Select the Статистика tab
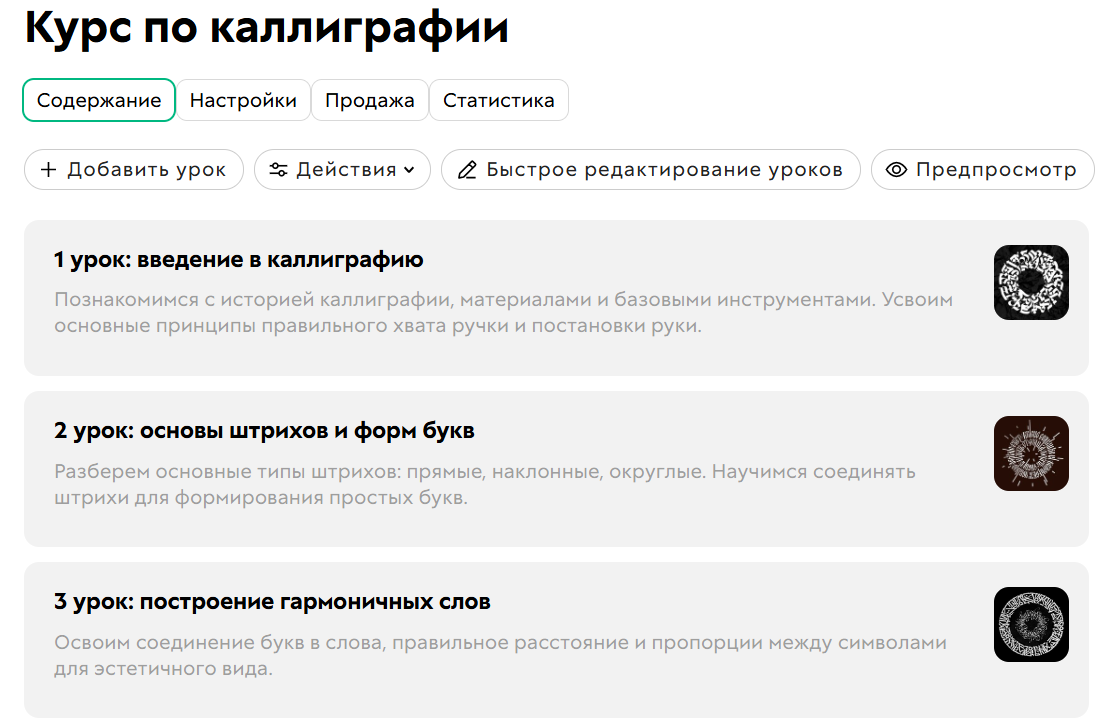Image resolution: width=1114 pixels, height=727 pixels. pyautogui.click(x=498, y=99)
